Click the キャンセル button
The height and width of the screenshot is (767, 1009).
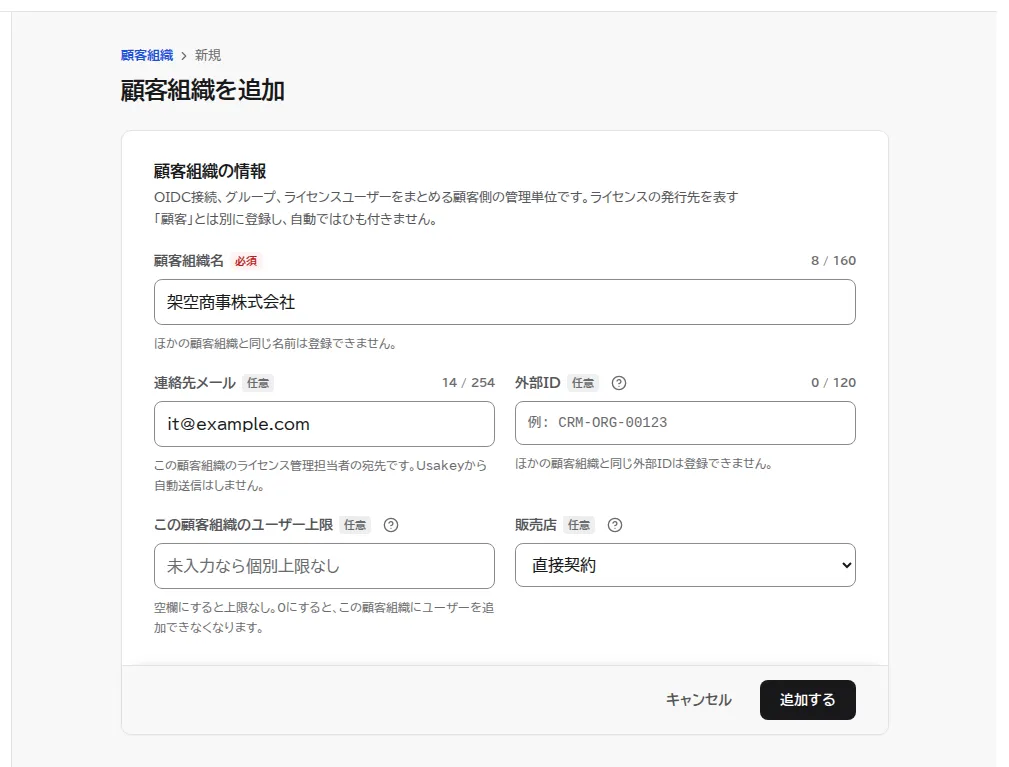point(698,699)
